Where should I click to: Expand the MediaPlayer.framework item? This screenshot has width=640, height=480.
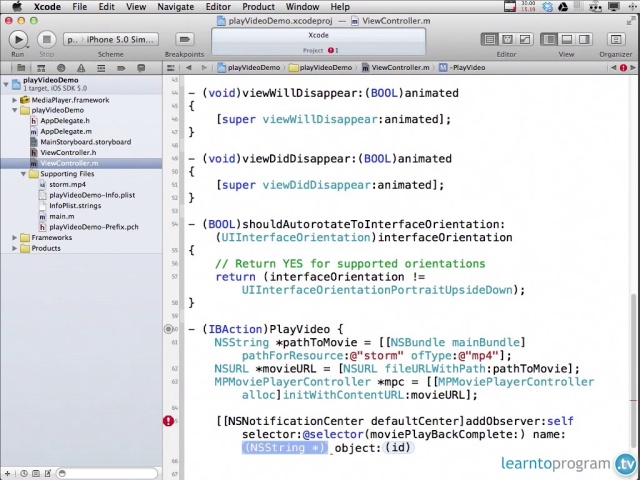click(15, 100)
